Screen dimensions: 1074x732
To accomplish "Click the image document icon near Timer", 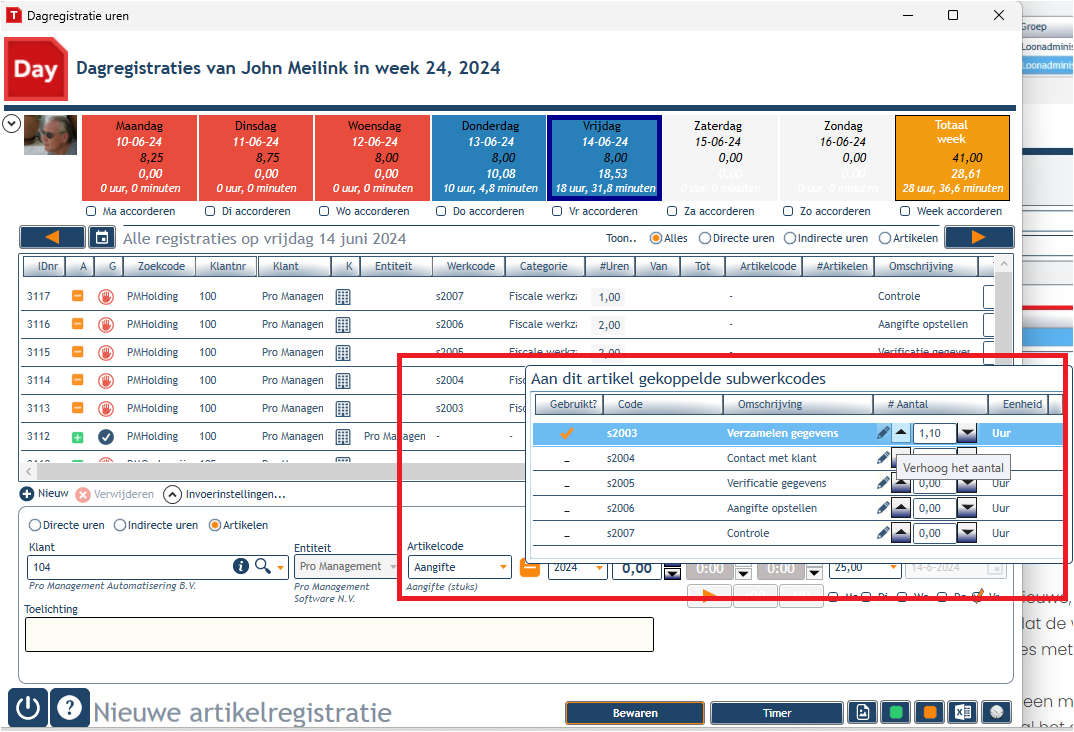I will [x=862, y=713].
